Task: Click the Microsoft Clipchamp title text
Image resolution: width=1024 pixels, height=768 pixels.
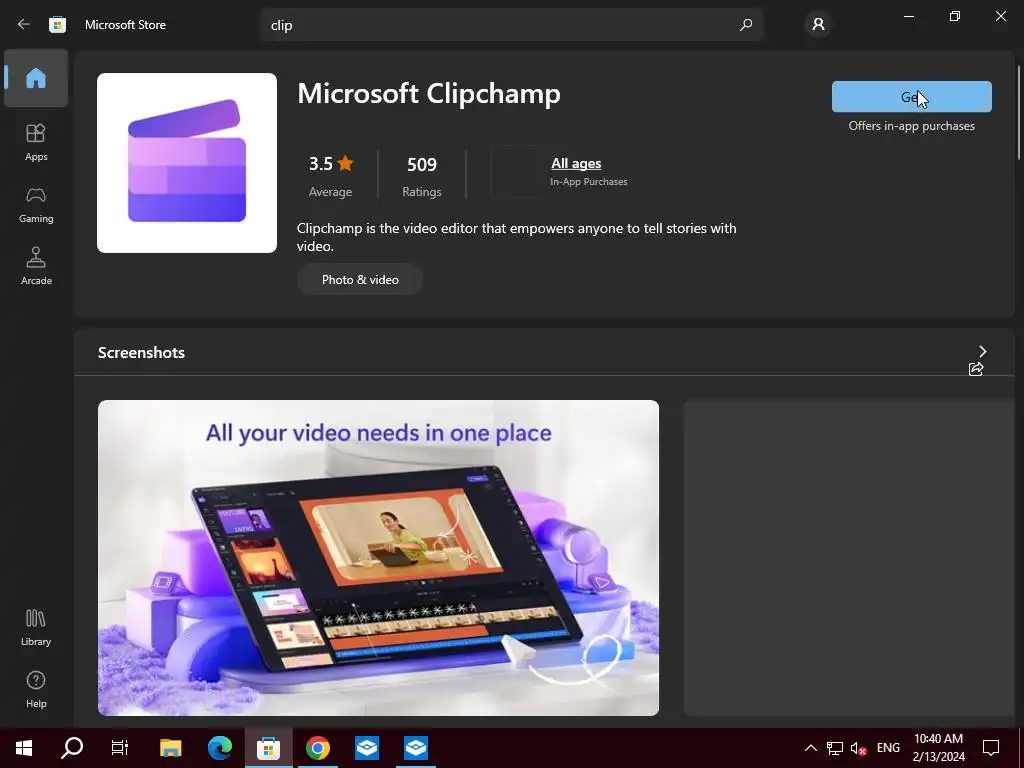Action: [x=429, y=93]
